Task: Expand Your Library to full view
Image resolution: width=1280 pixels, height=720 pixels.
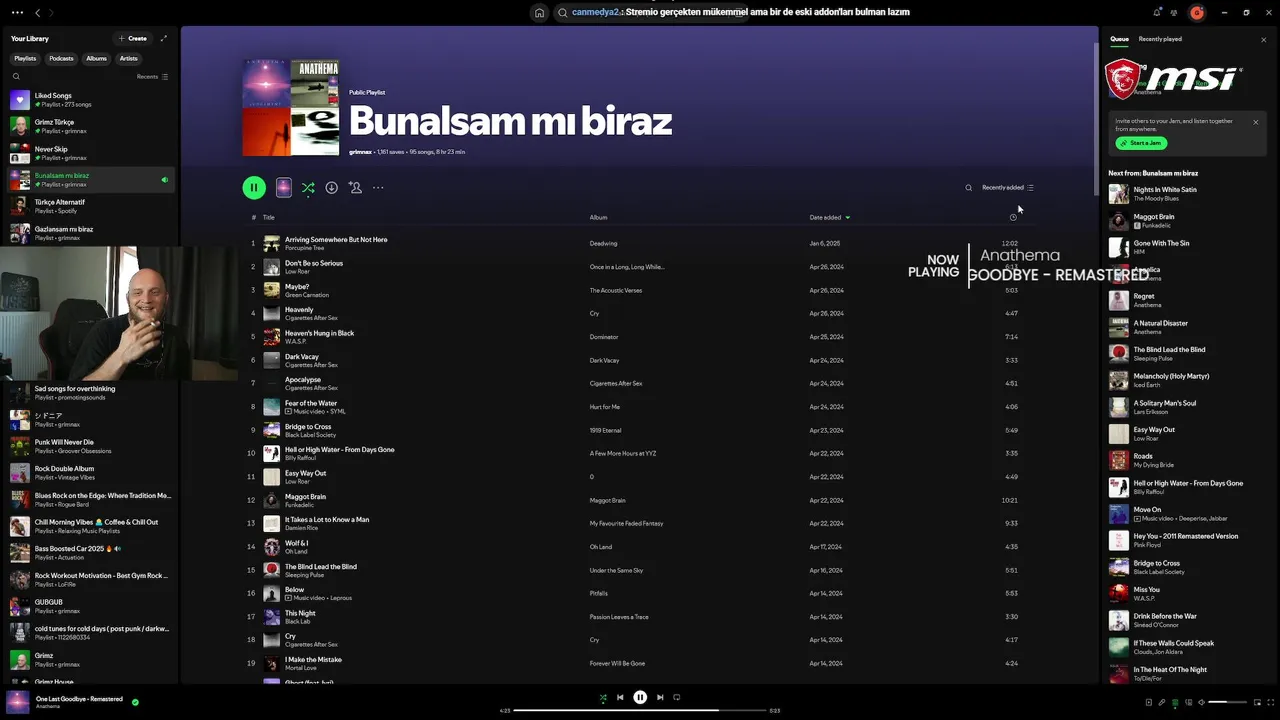Action: (x=164, y=38)
